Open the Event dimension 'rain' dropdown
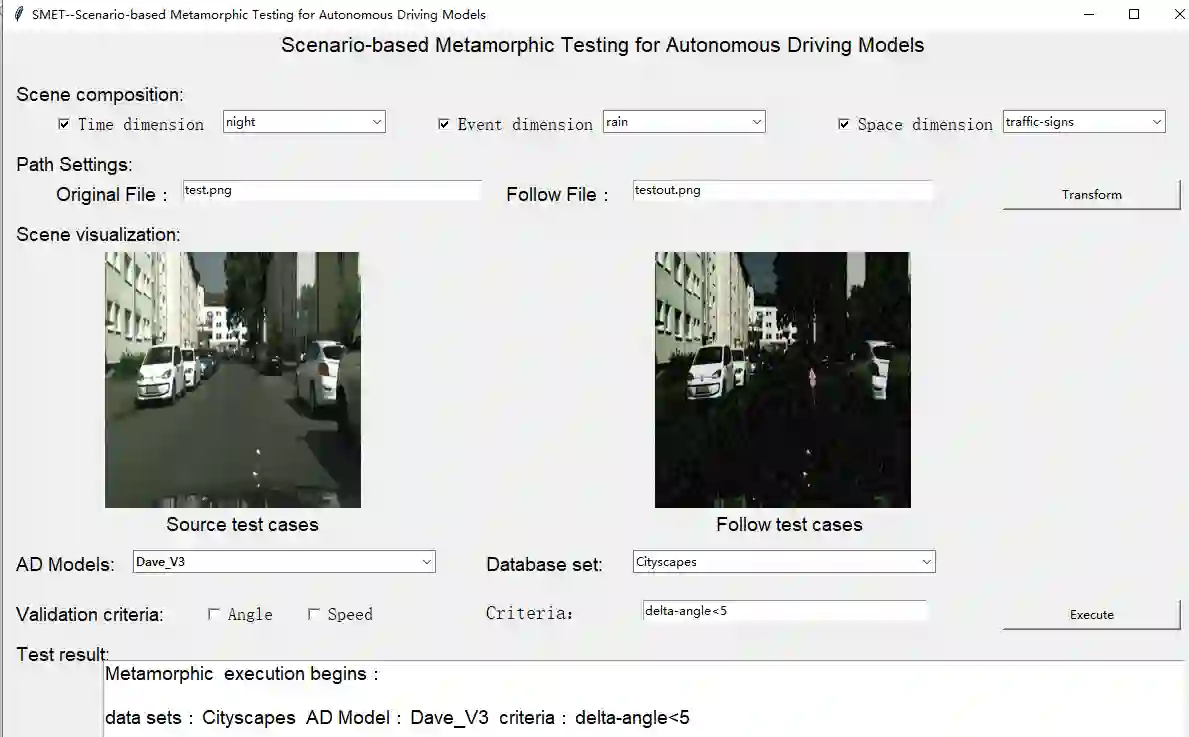 [x=684, y=122]
